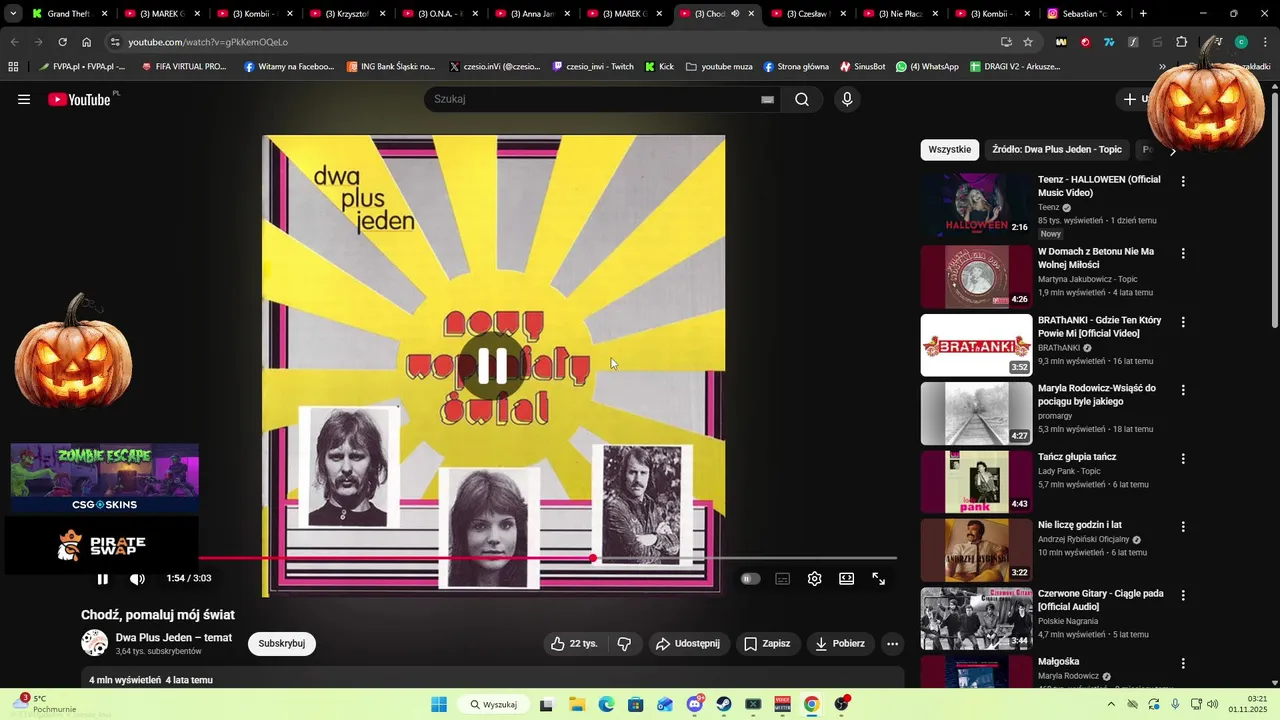Image resolution: width=1280 pixels, height=720 pixels.
Task: Open czesio_invi - Twitch bookmark
Action: point(591,66)
